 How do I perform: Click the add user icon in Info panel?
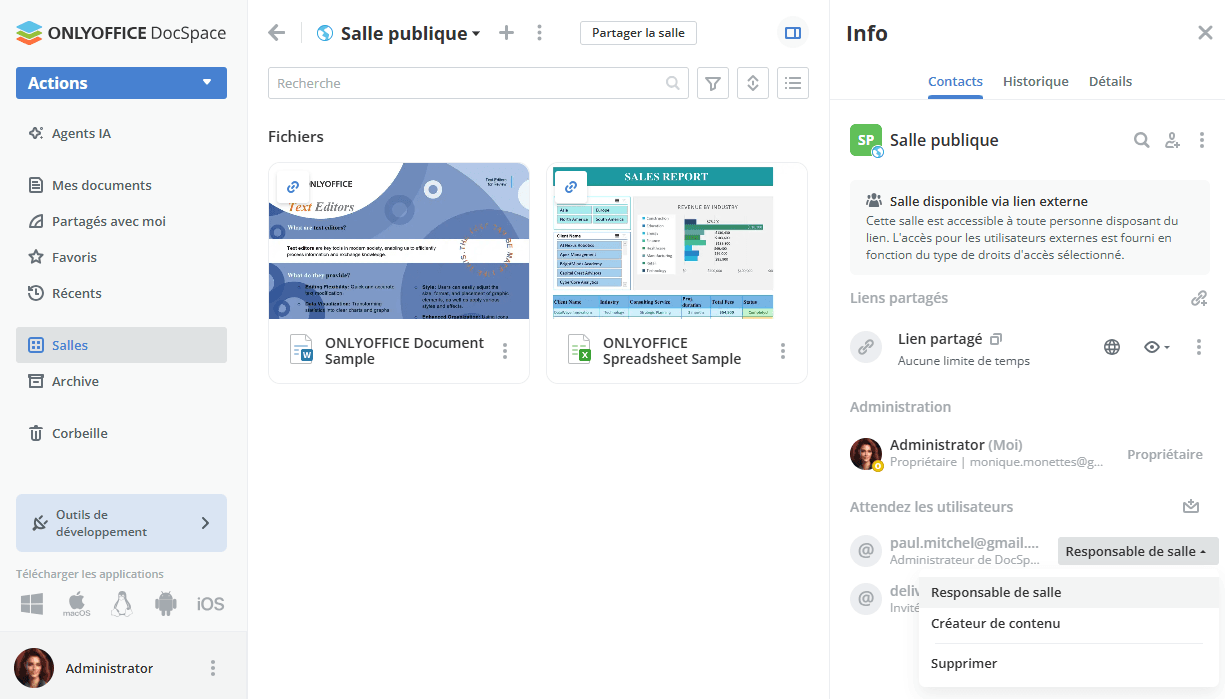click(1172, 141)
